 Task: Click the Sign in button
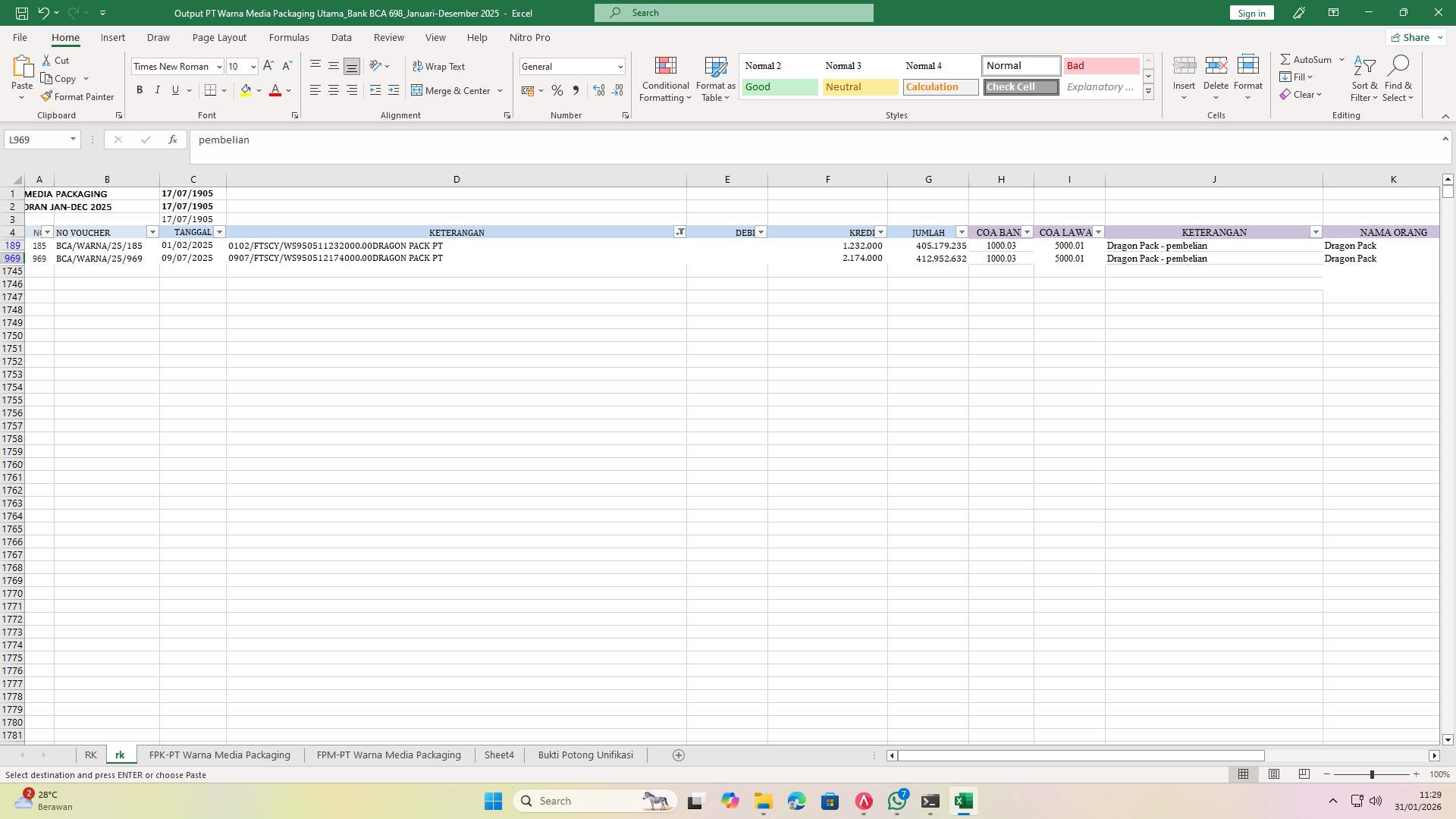tap(1250, 13)
